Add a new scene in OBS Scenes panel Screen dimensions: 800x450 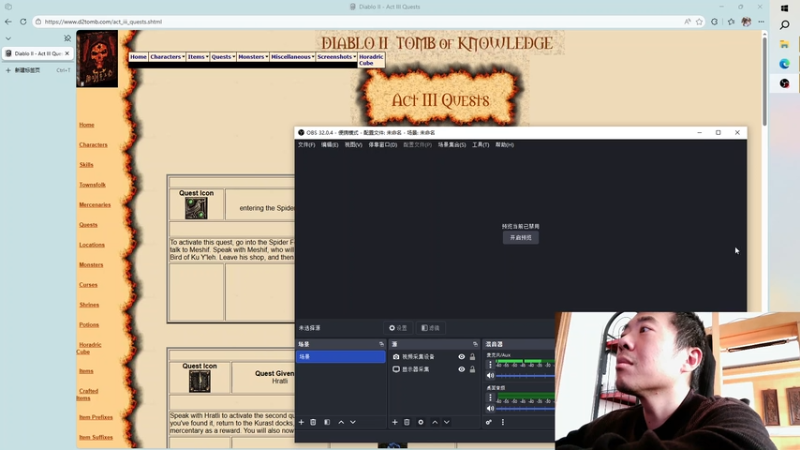[x=301, y=422]
